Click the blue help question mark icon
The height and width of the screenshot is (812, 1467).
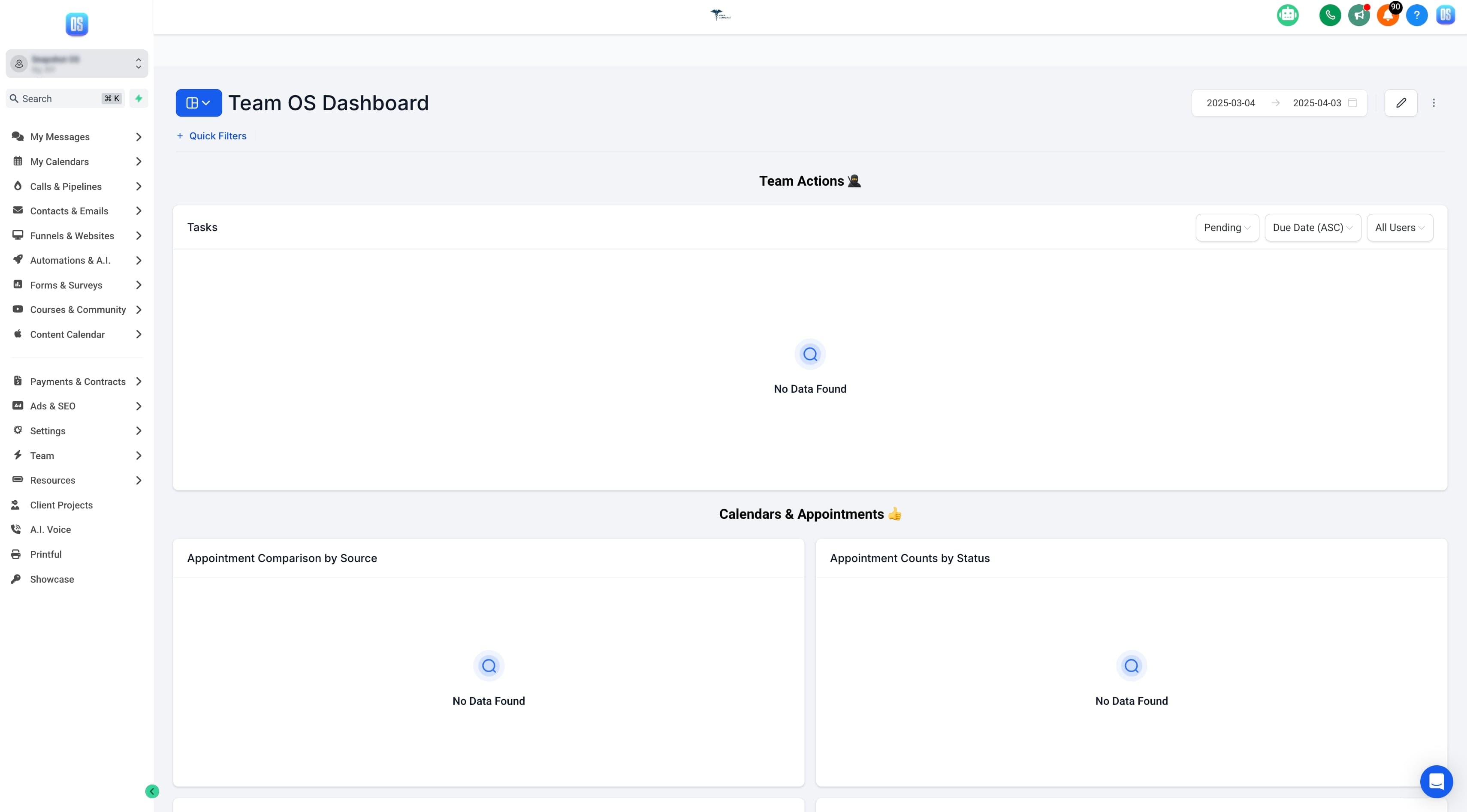(1416, 15)
